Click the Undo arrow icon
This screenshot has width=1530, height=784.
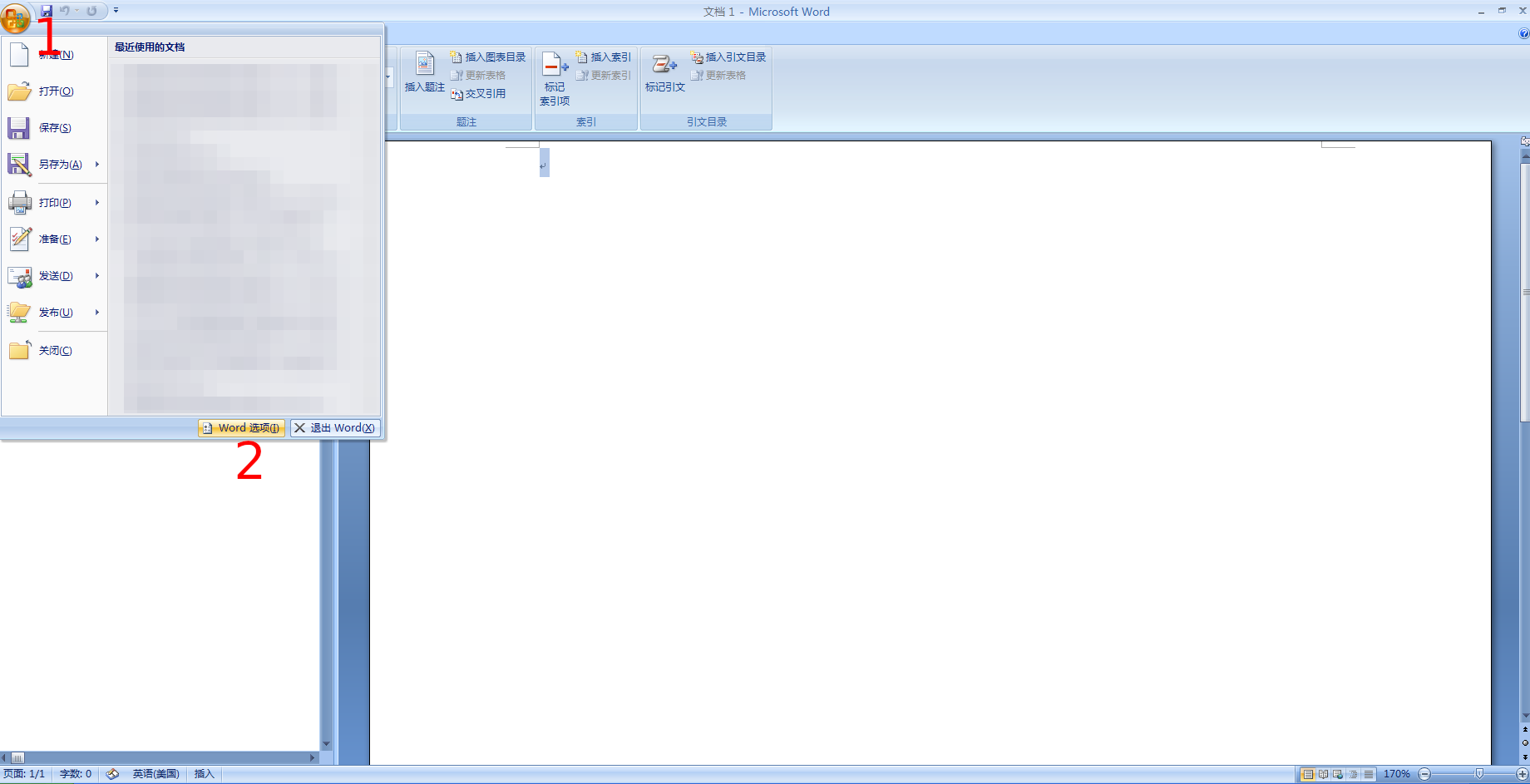(64, 11)
